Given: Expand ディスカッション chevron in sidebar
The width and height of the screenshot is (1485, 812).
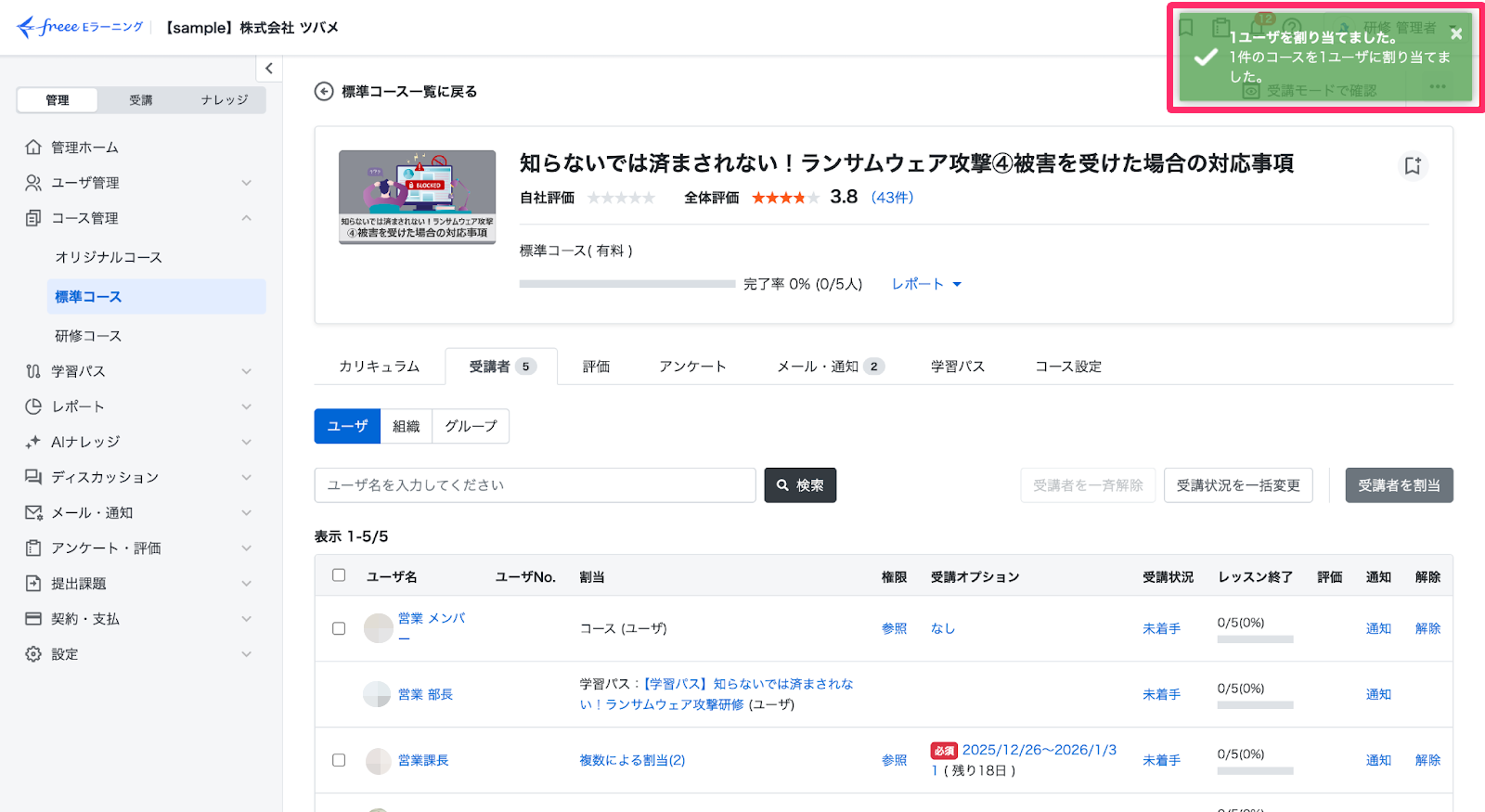Looking at the screenshot, I should click(x=247, y=477).
